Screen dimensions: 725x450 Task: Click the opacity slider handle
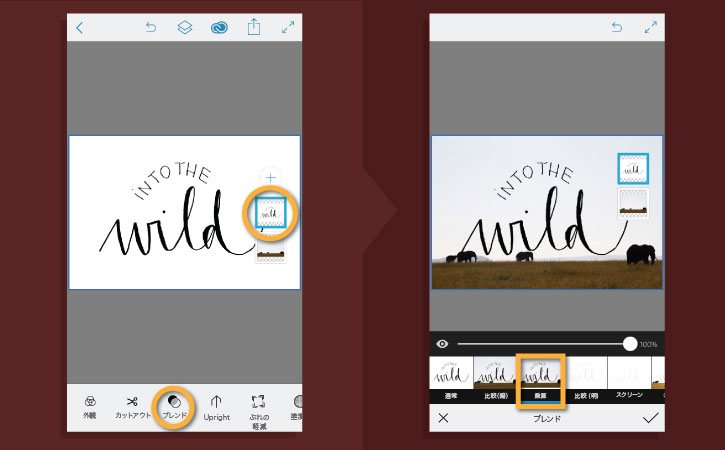click(x=630, y=344)
